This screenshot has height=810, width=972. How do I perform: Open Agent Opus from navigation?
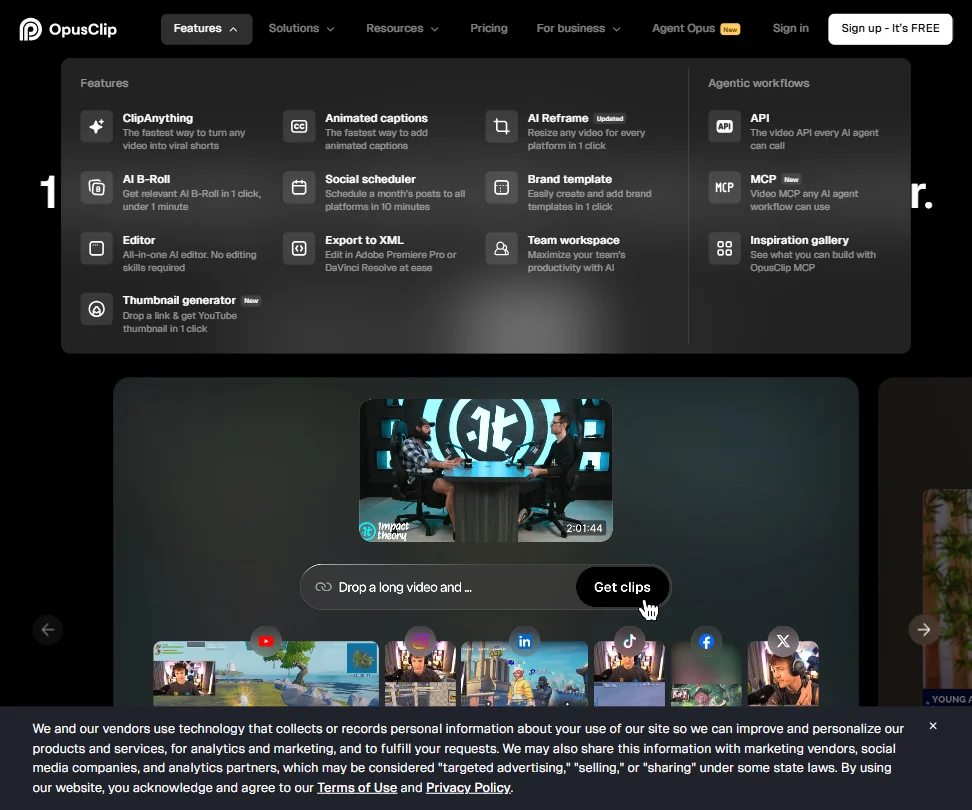click(x=696, y=29)
